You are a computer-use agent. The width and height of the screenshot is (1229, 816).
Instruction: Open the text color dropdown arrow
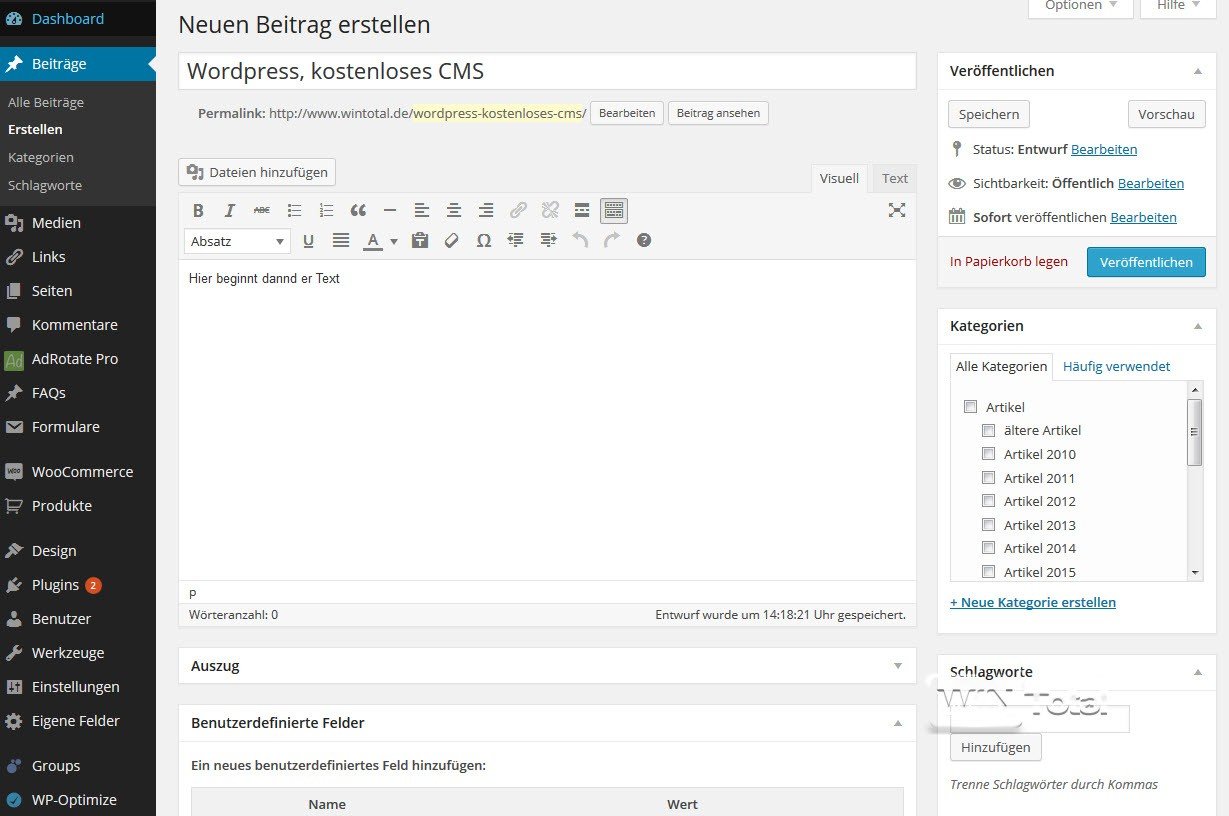point(394,241)
